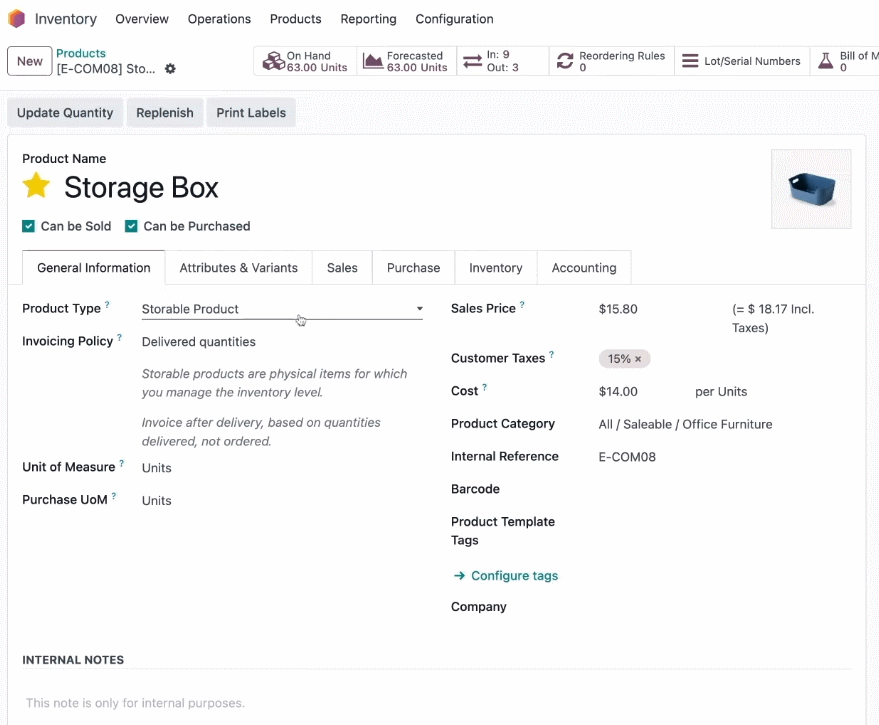Switch to the Accounting tab
This screenshot has width=879, height=725.
click(x=584, y=267)
